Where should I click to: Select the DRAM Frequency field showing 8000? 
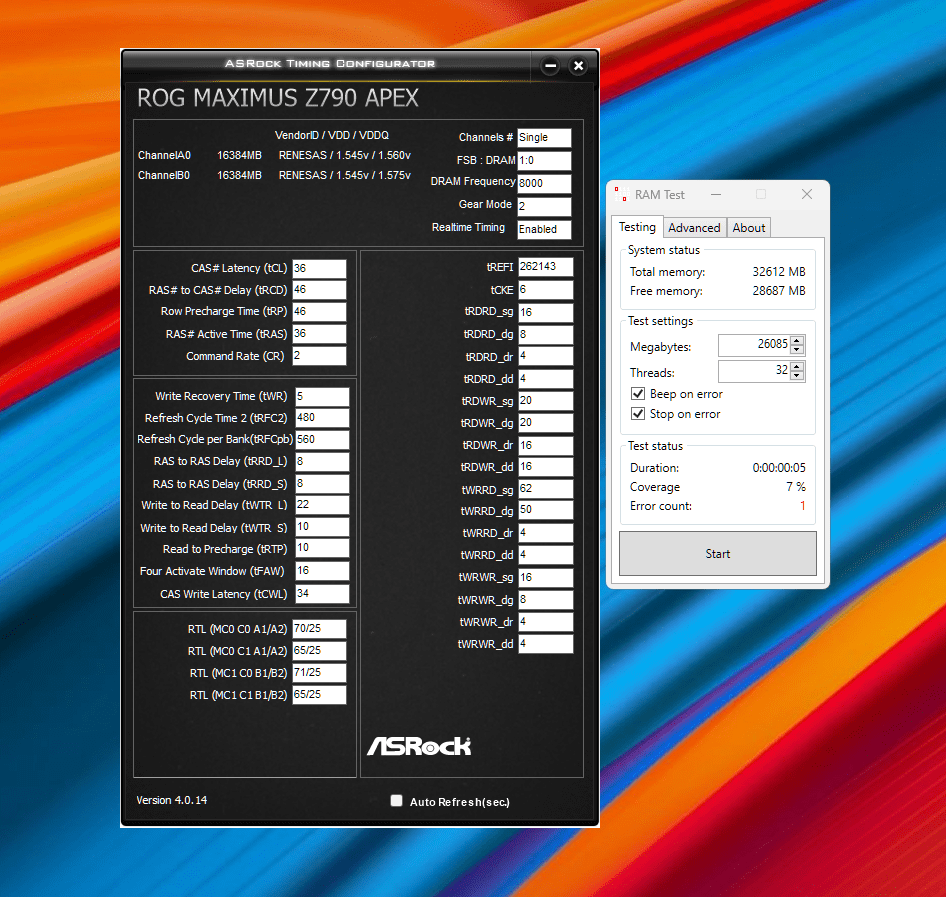tap(544, 183)
